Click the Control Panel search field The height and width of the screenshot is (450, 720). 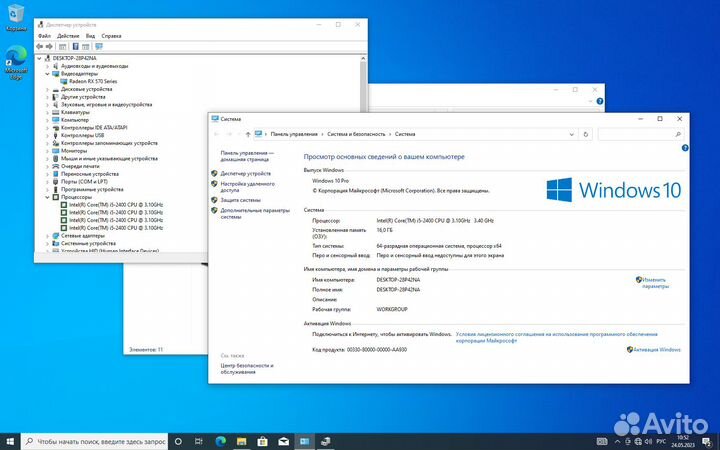click(x=641, y=134)
